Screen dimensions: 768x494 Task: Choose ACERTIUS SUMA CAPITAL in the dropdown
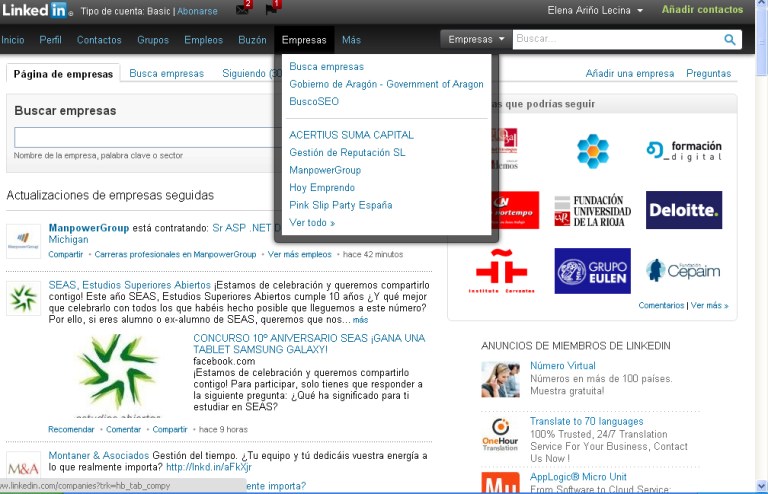coord(351,135)
